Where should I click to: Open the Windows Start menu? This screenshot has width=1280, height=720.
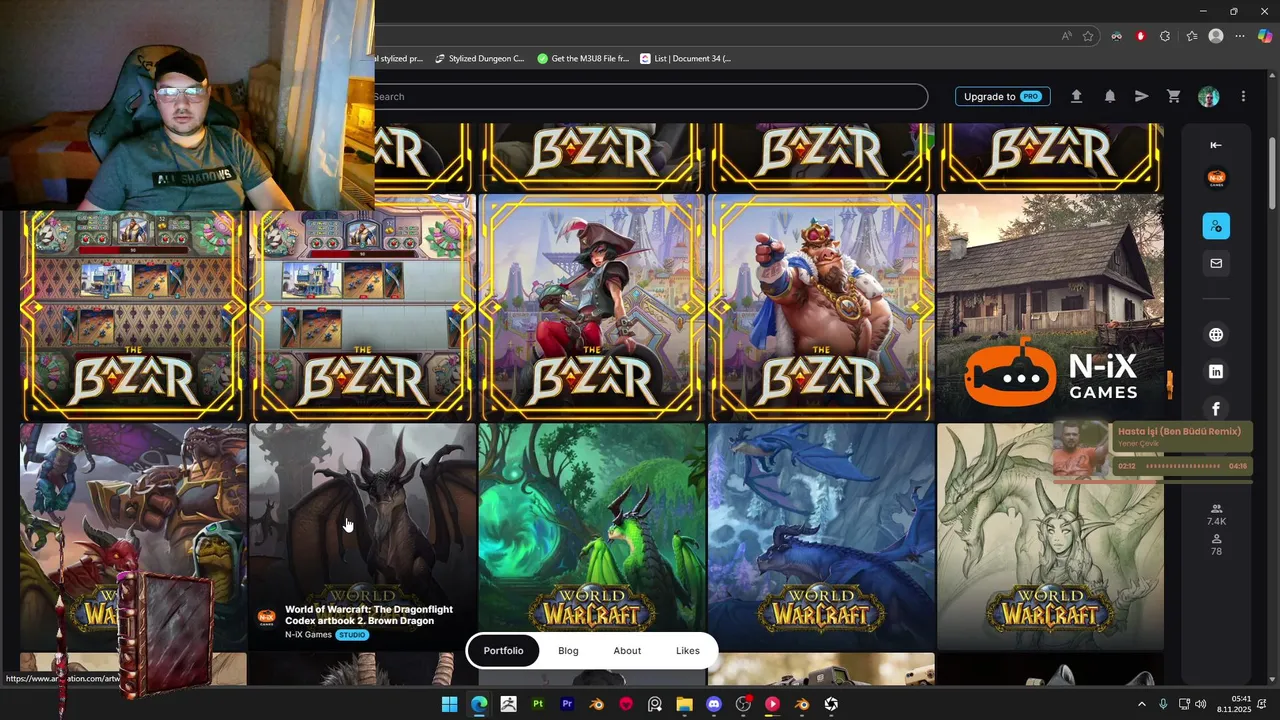pyautogui.click(x=450, y=704)
